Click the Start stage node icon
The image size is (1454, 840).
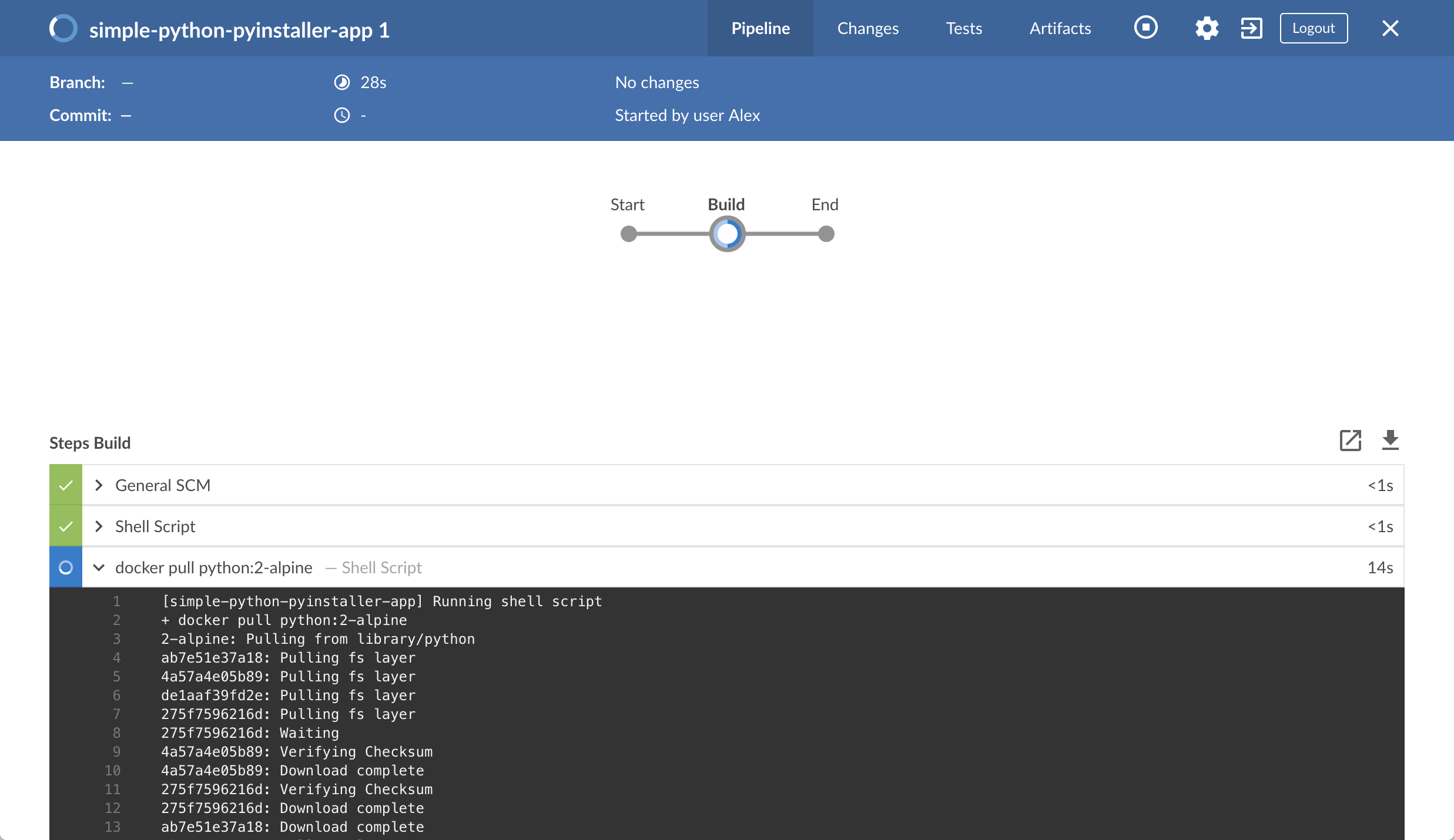click(628, 233)
